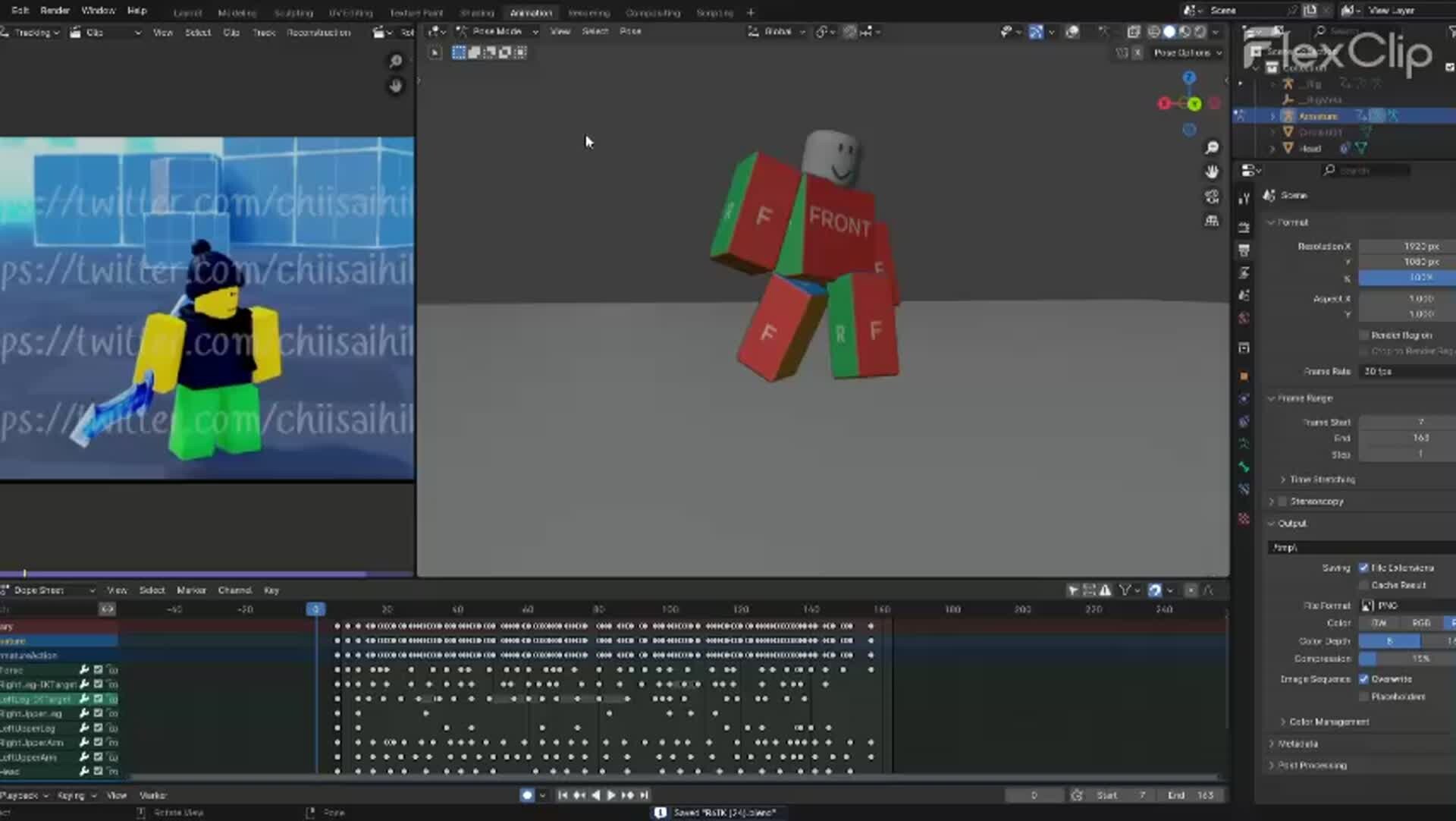Open the Dope Sheet Channel menu
This screenshot has height=821, width=1456.
point(234,590)
